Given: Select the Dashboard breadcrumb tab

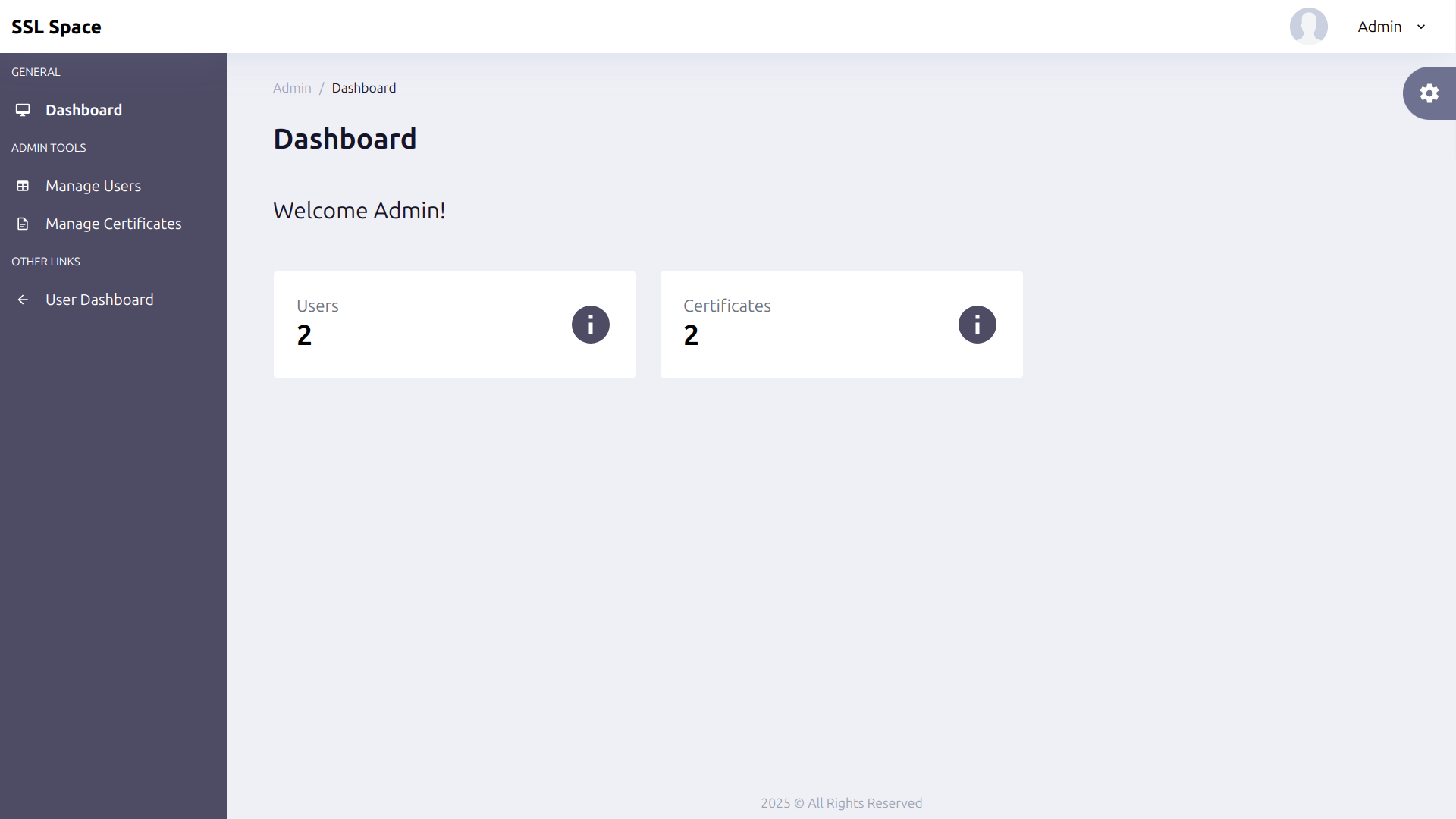Looking at the screenshot, I should (363, 88).
